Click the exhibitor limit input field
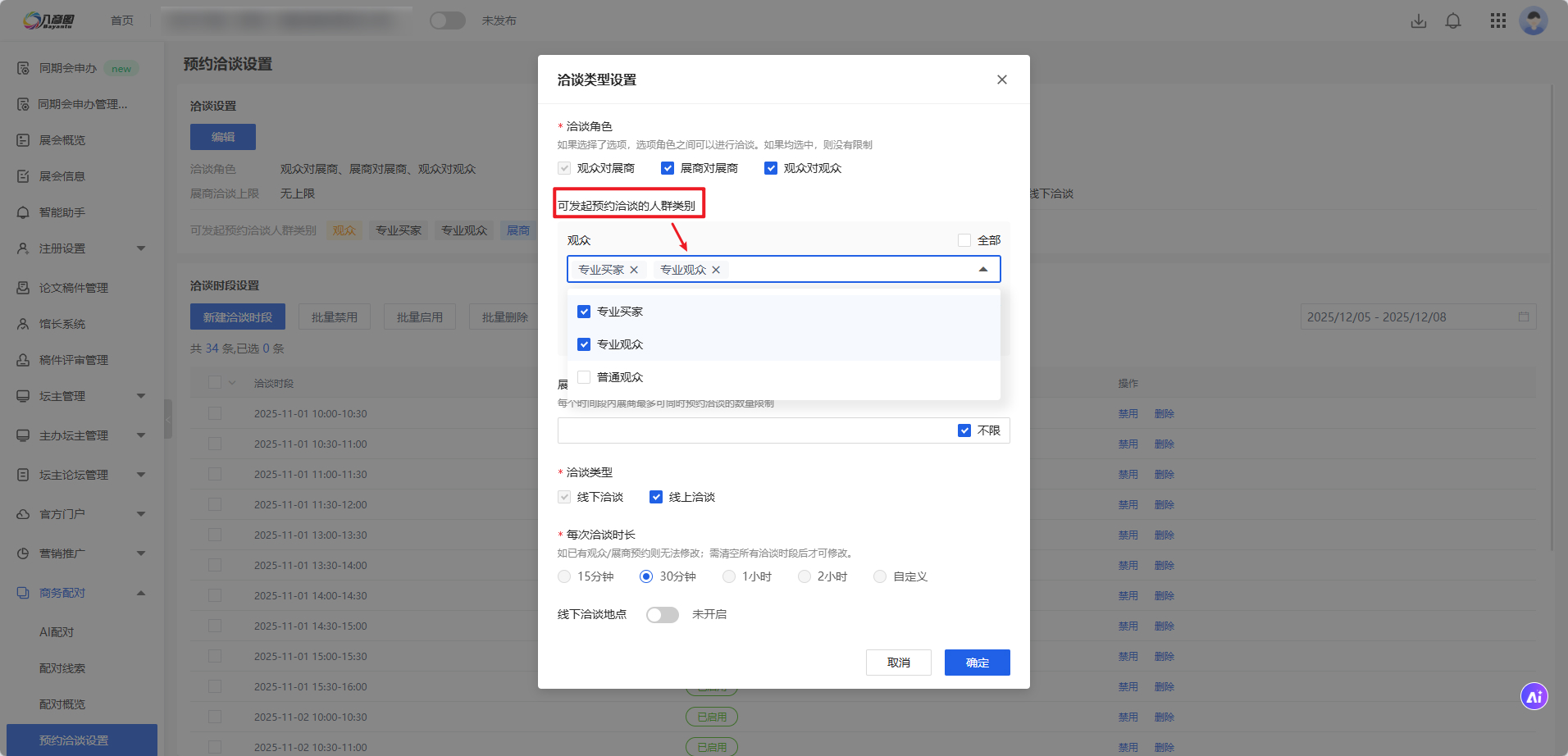The height and width of the screenshot is (756, 1568). (x=754, y=430)
